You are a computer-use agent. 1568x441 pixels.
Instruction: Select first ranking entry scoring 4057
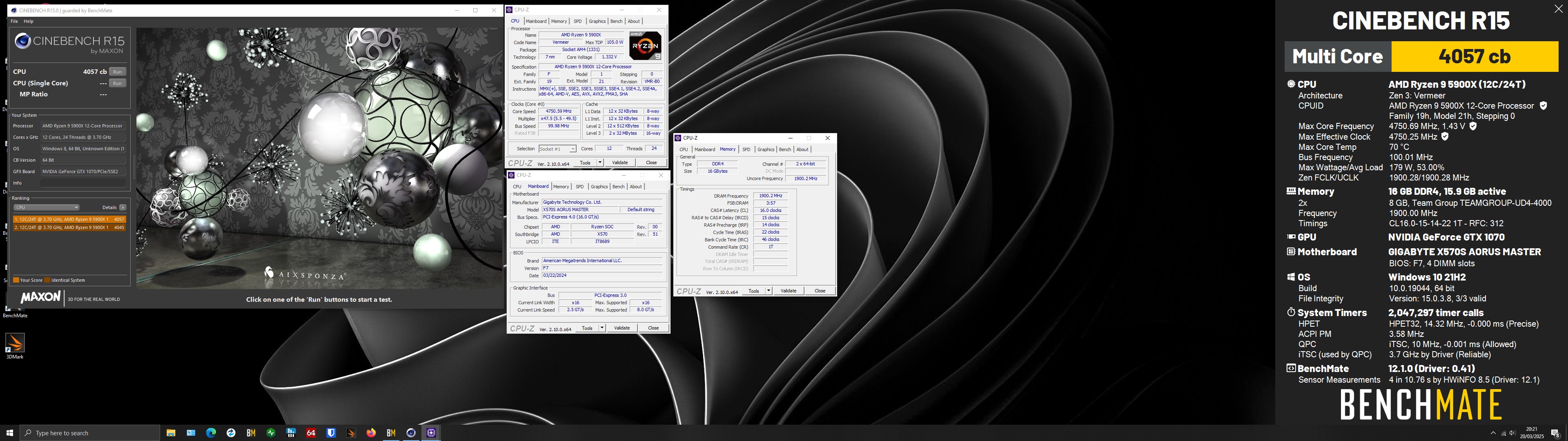[x=69, y=219]
